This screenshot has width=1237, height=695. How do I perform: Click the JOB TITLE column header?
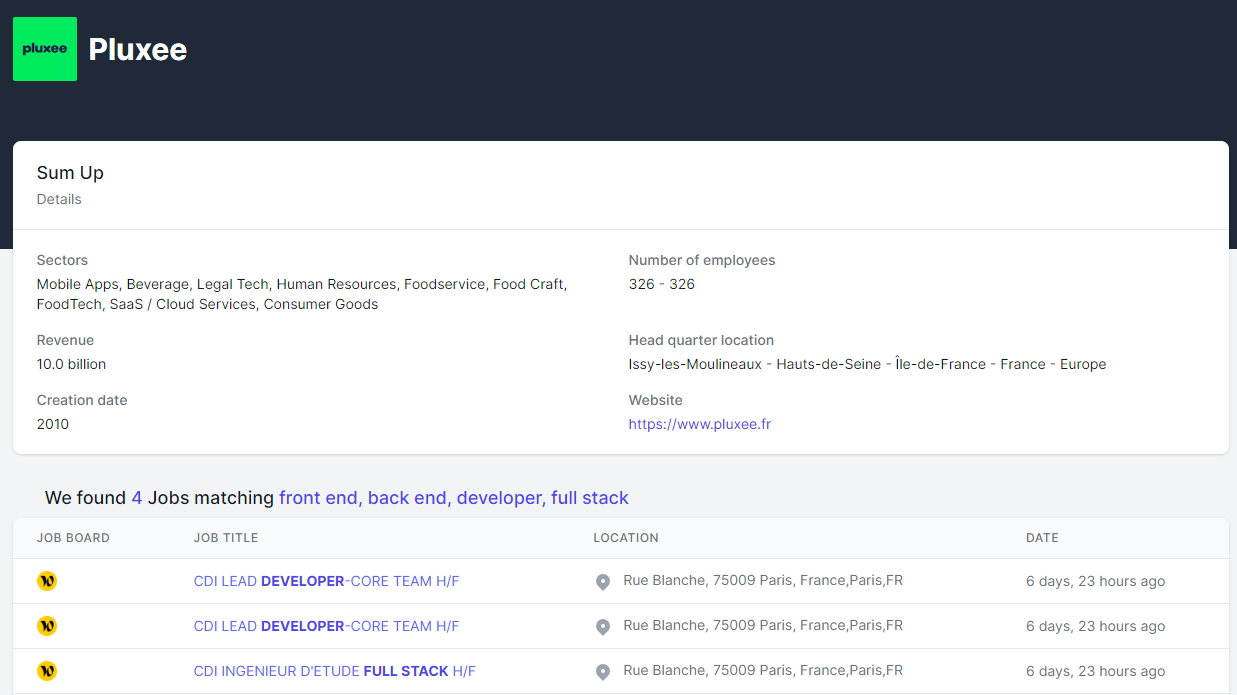tap(226, 538)
